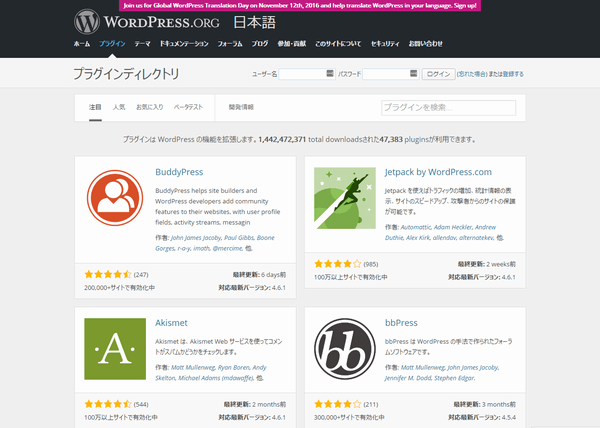The height and width of the screenshot is (428, 600).
Task: Switch to the お気に入り tab
Action: pyautogui.click(x=150, y=107)
